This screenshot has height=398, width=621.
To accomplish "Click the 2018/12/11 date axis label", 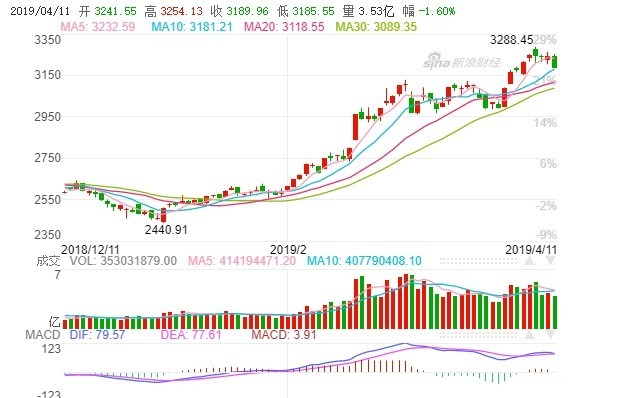I will click(90, 249).
